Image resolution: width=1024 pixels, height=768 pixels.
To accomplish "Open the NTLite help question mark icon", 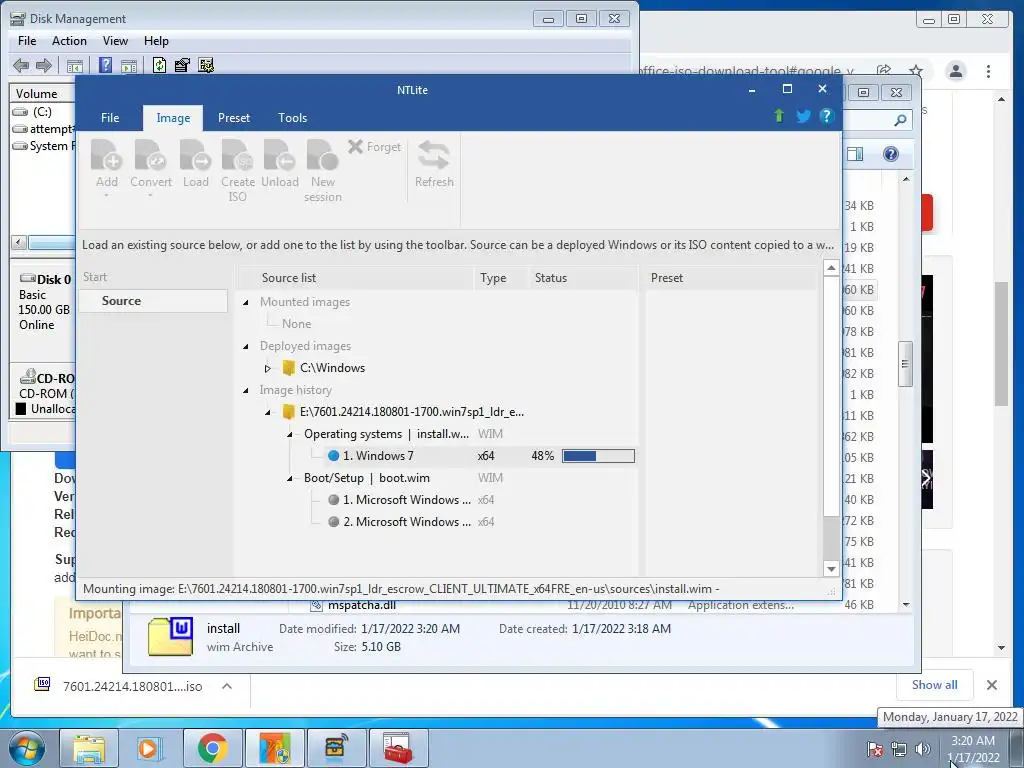I will pos(826,116).
